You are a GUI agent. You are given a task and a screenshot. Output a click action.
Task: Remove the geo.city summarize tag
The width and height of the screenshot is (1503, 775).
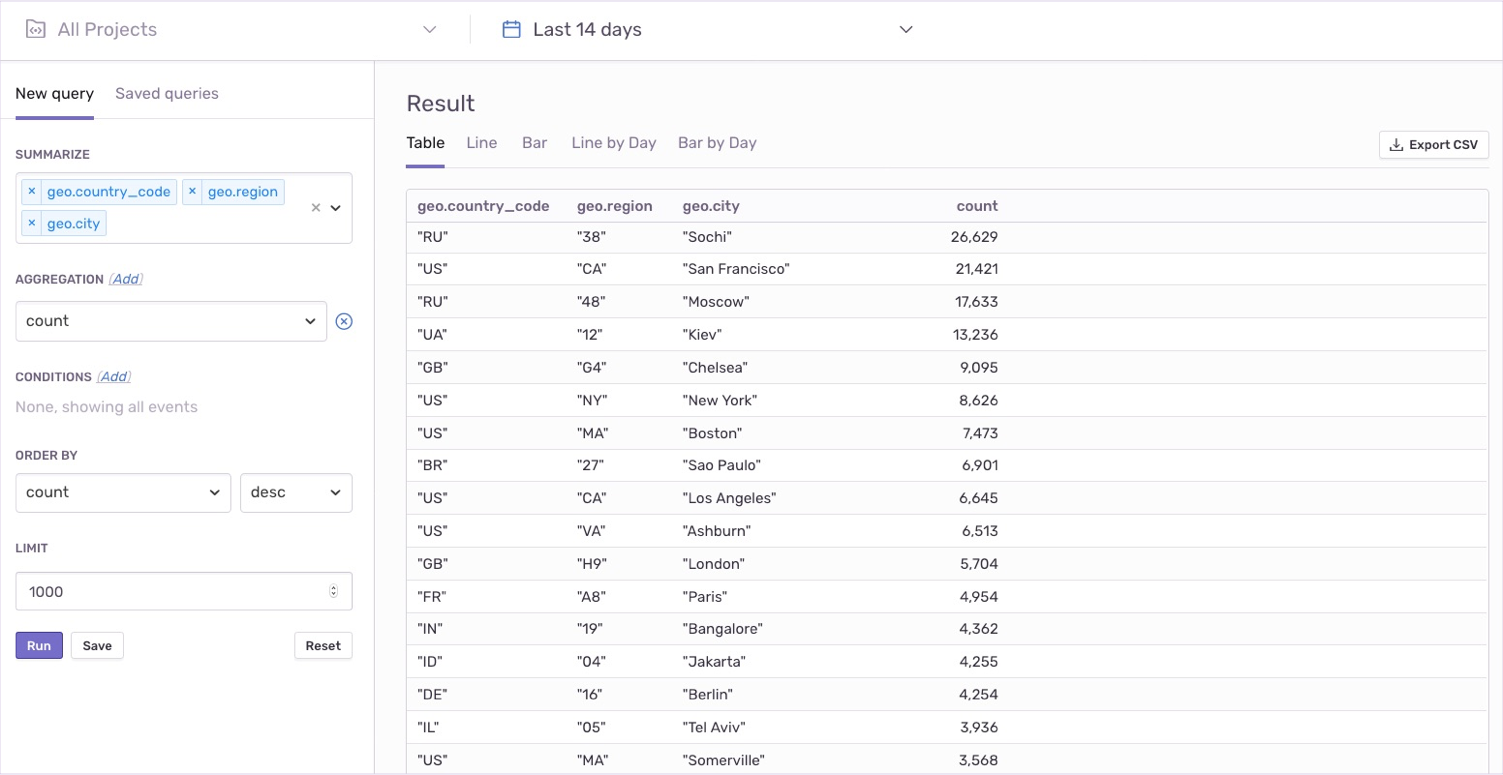coord(32,223)
